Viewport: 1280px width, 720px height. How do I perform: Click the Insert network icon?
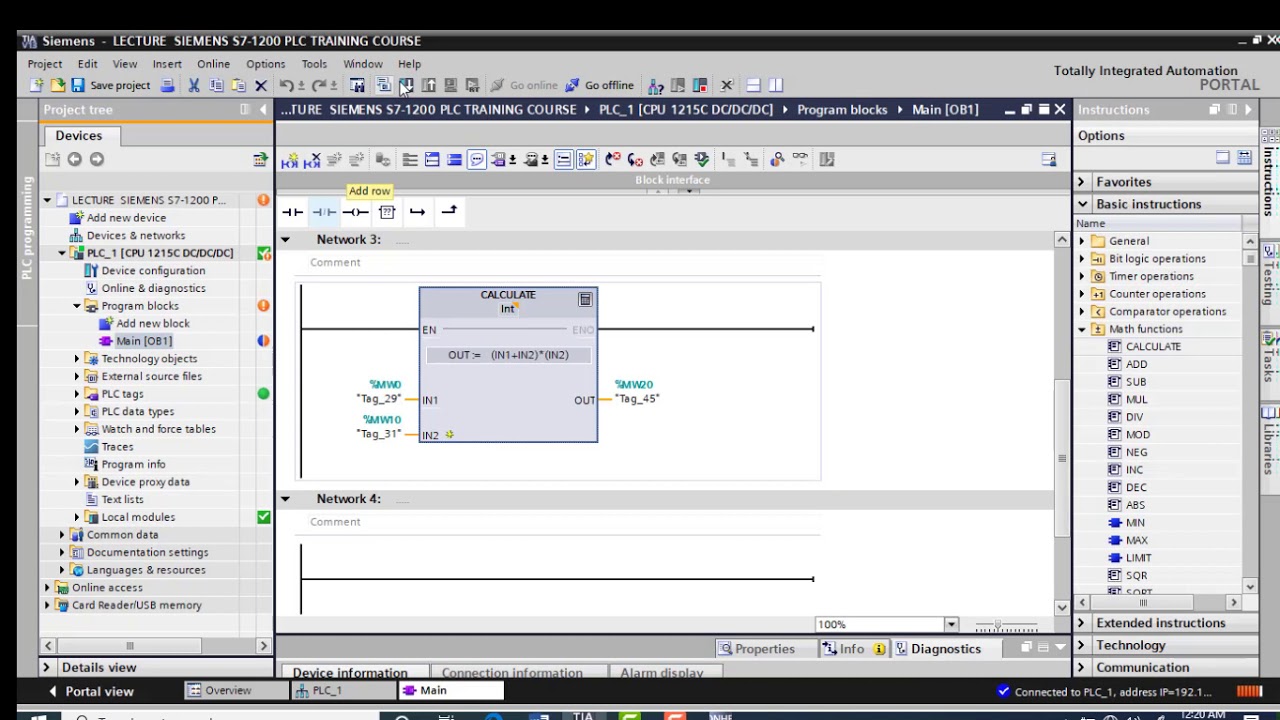coord(290,159)
